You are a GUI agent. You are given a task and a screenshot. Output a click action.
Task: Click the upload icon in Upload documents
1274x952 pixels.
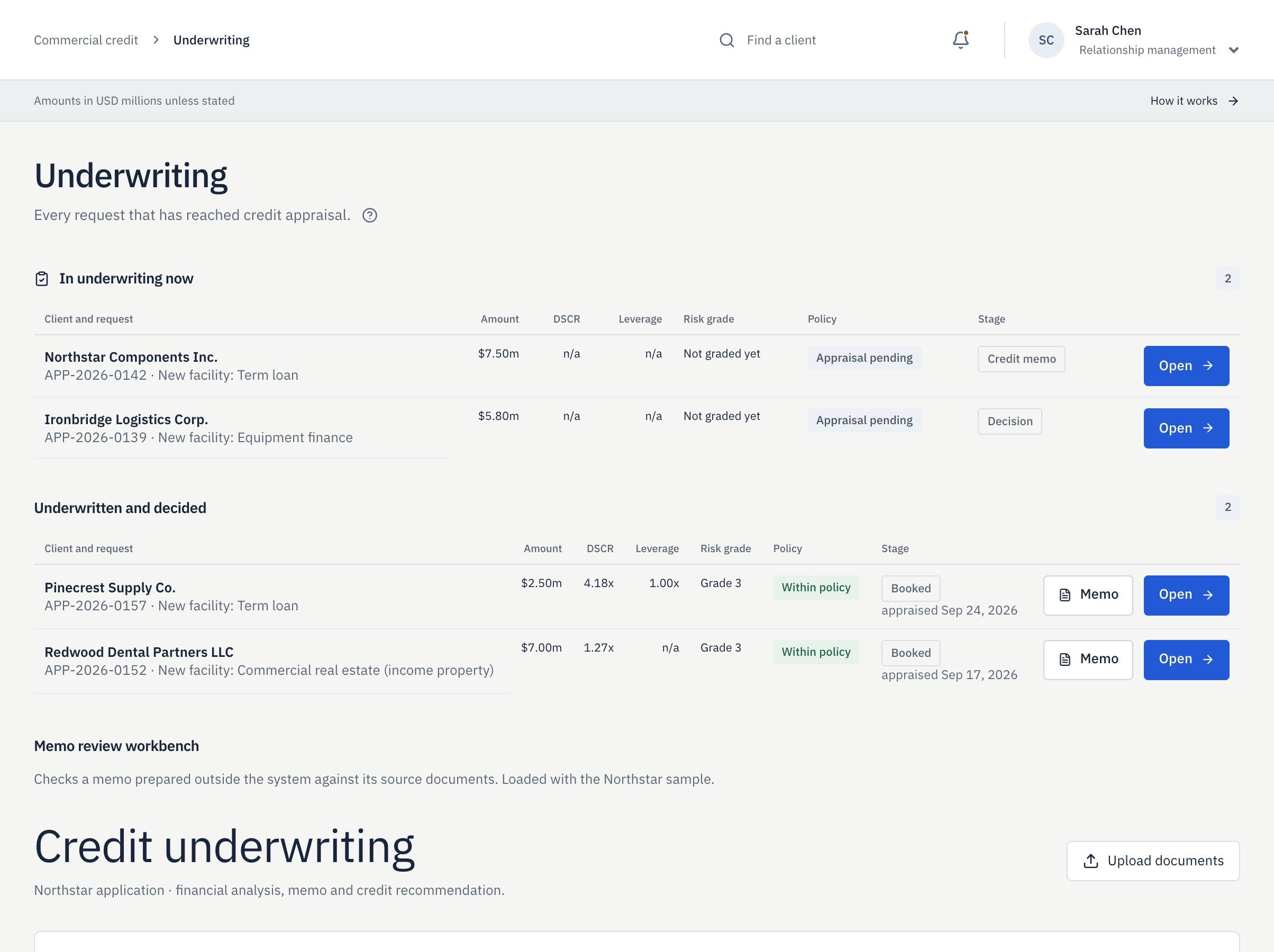point(1090,861)
